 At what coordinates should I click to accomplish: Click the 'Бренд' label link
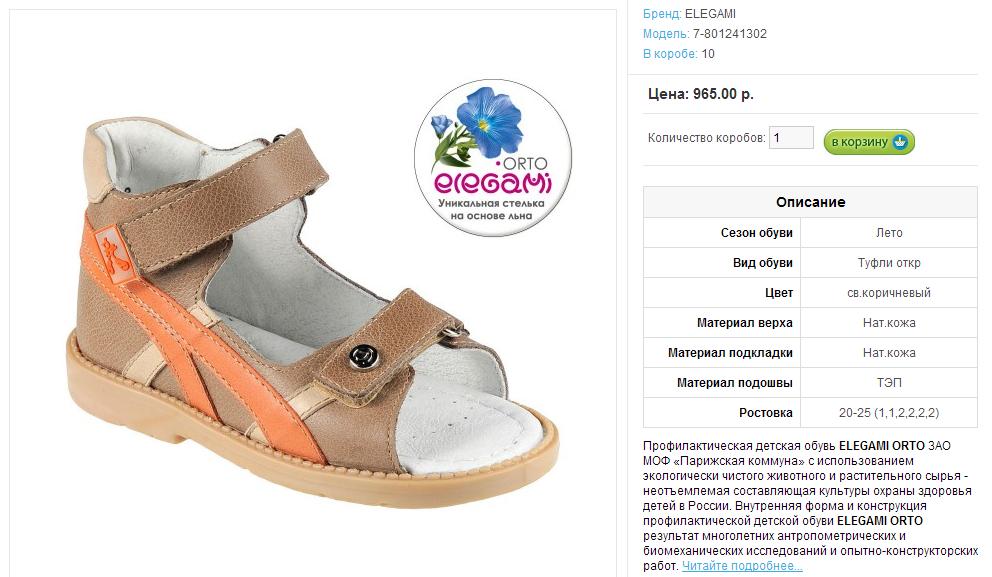coord(662,13)
